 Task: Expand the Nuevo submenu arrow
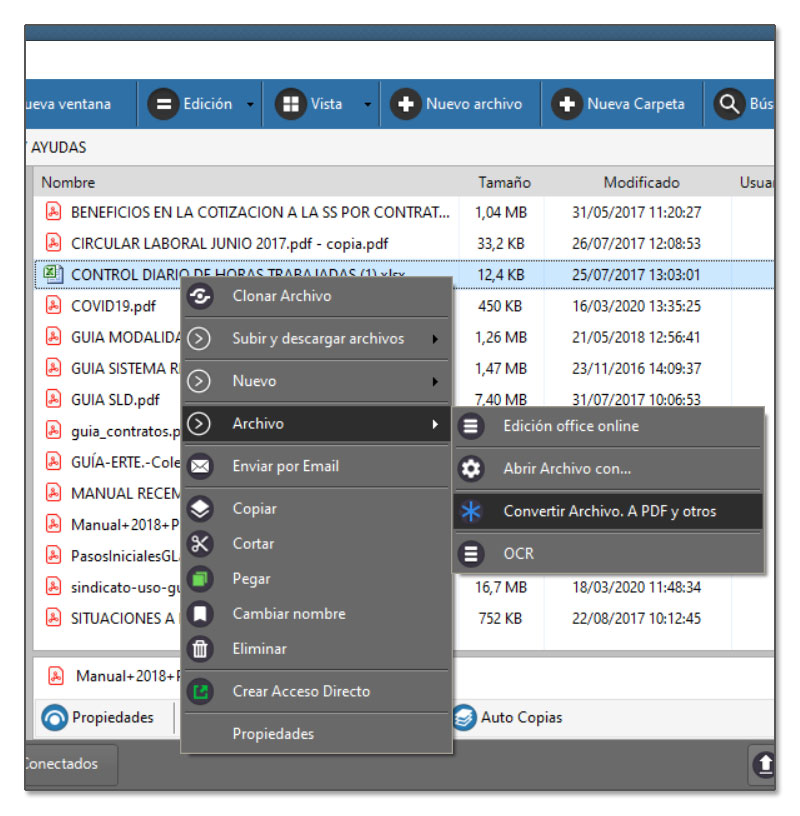tap(435, 381)
